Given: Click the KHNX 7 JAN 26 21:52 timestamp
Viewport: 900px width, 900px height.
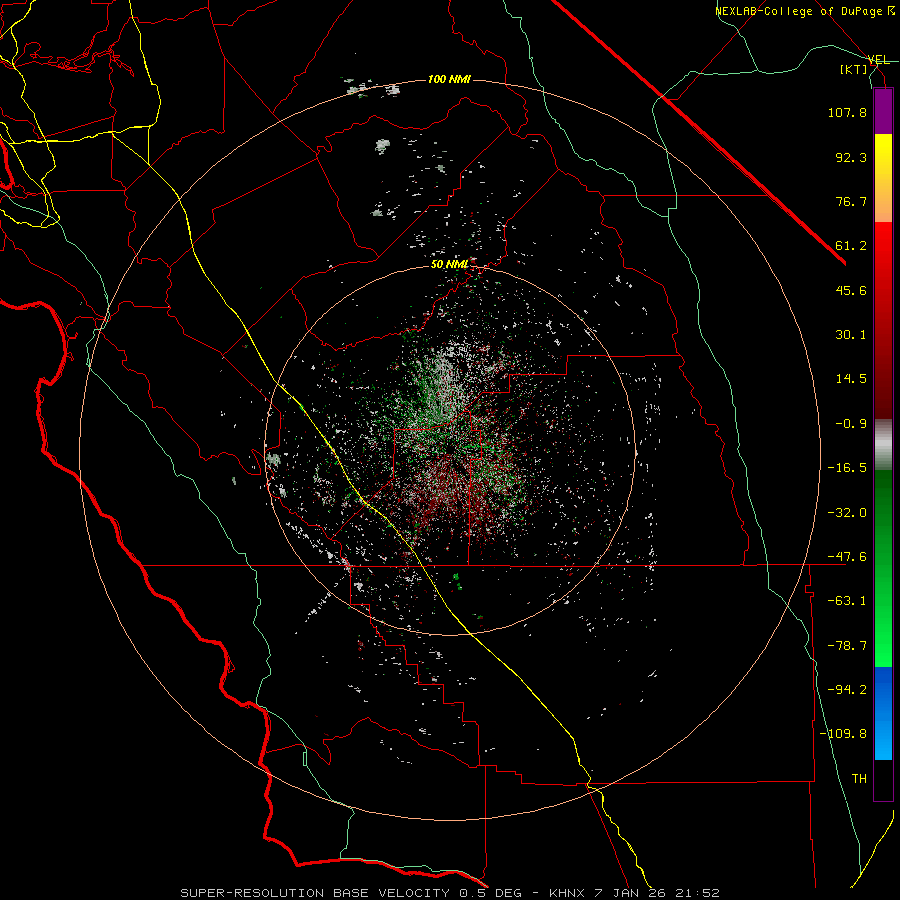Looking at the screenshot, I should (634, 893).
